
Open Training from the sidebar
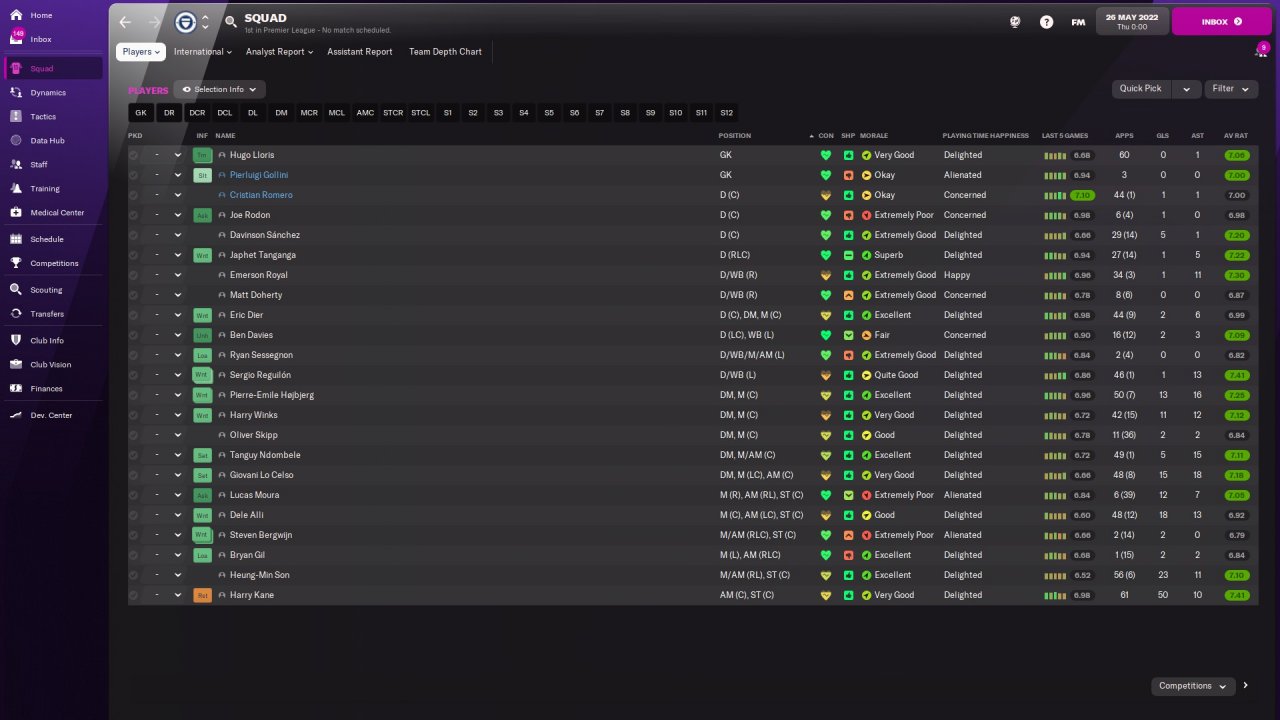click(x=54, y=189)
